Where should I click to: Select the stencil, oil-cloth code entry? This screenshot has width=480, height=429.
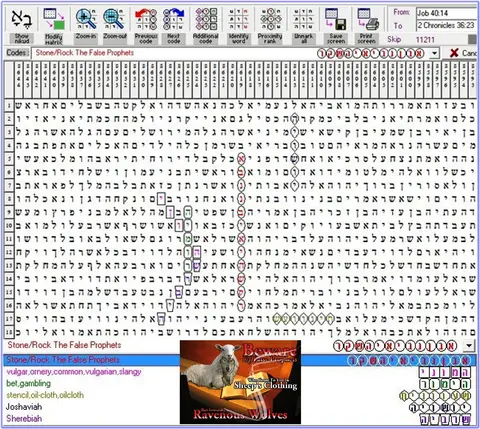coord(45,395)
